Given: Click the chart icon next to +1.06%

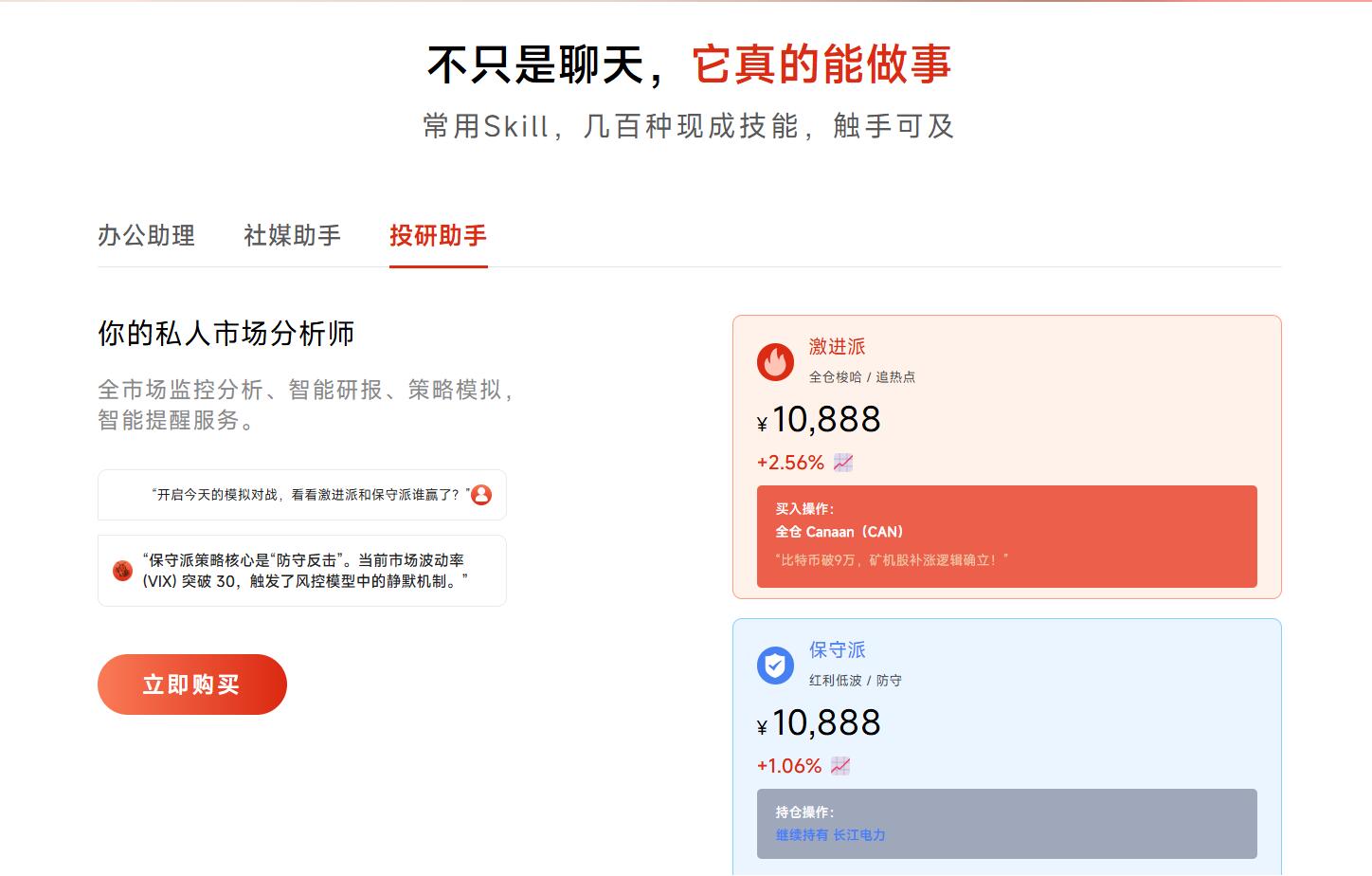Looking at the screenshot, I should [x=839, y=765].
